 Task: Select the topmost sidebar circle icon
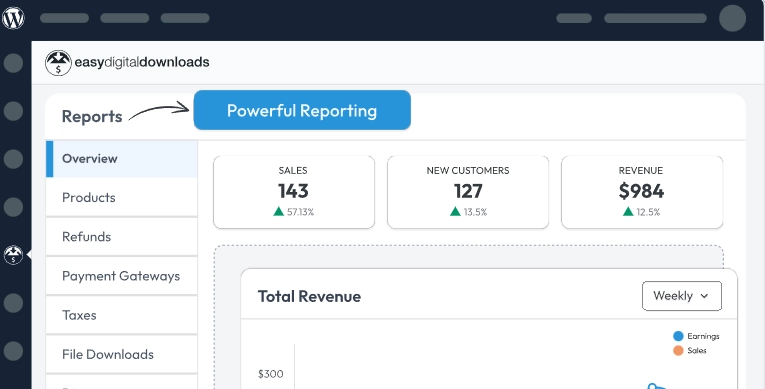[x=13, y=63]
